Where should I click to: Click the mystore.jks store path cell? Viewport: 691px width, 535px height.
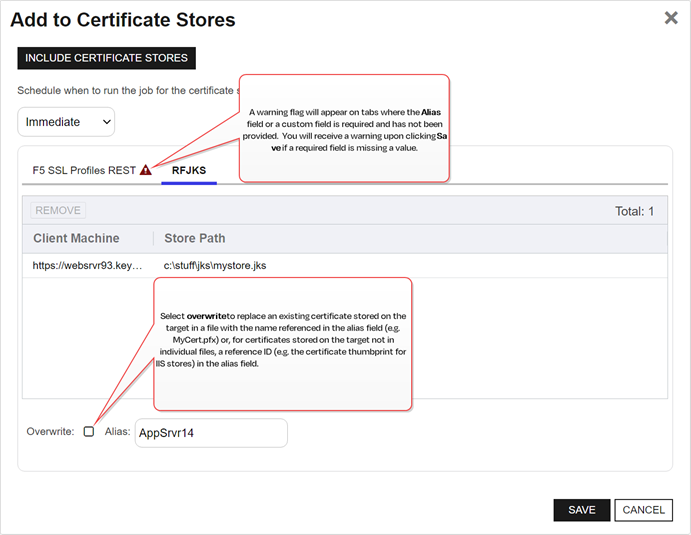pos(215,265)
